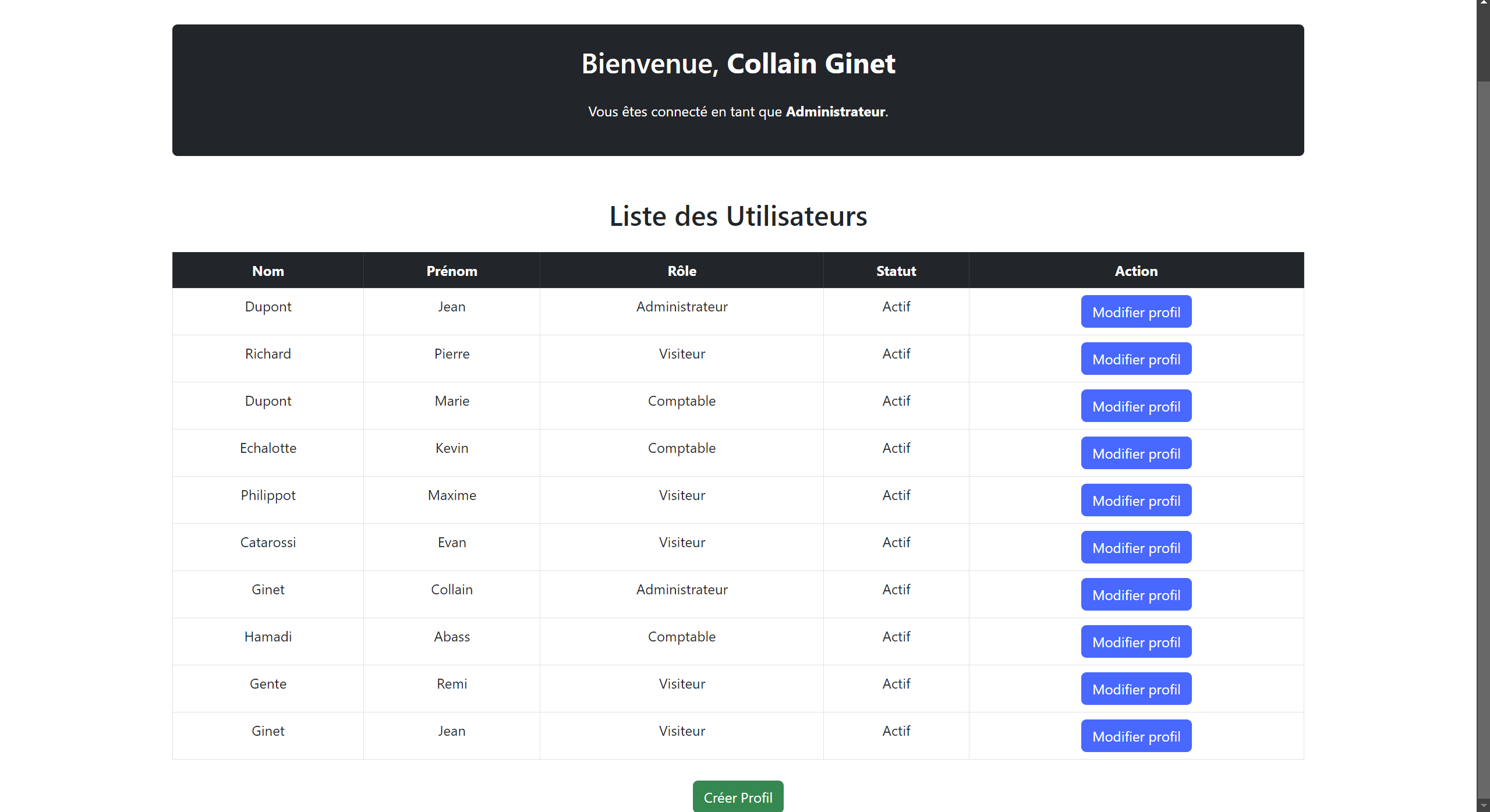Click the first name Remi
Image resolution: width=1490 pixels, height=812 pixels.
(x=452, y=684)
